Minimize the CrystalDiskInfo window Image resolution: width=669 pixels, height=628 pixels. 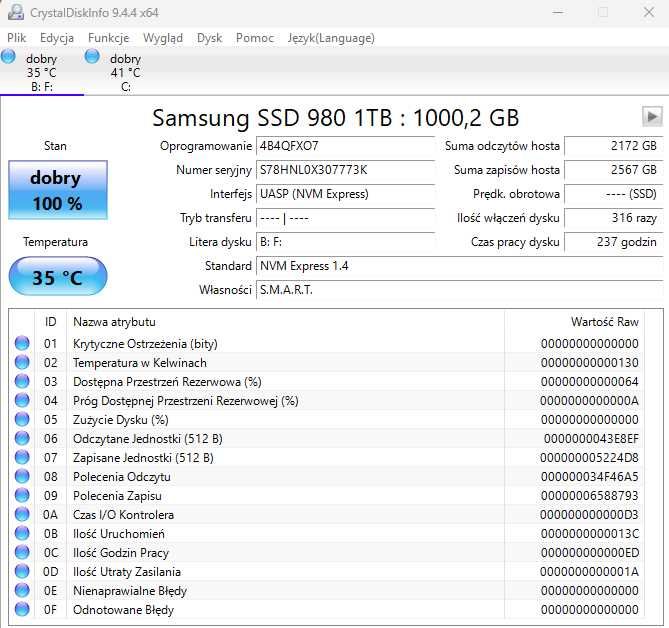tap(558, 12)
